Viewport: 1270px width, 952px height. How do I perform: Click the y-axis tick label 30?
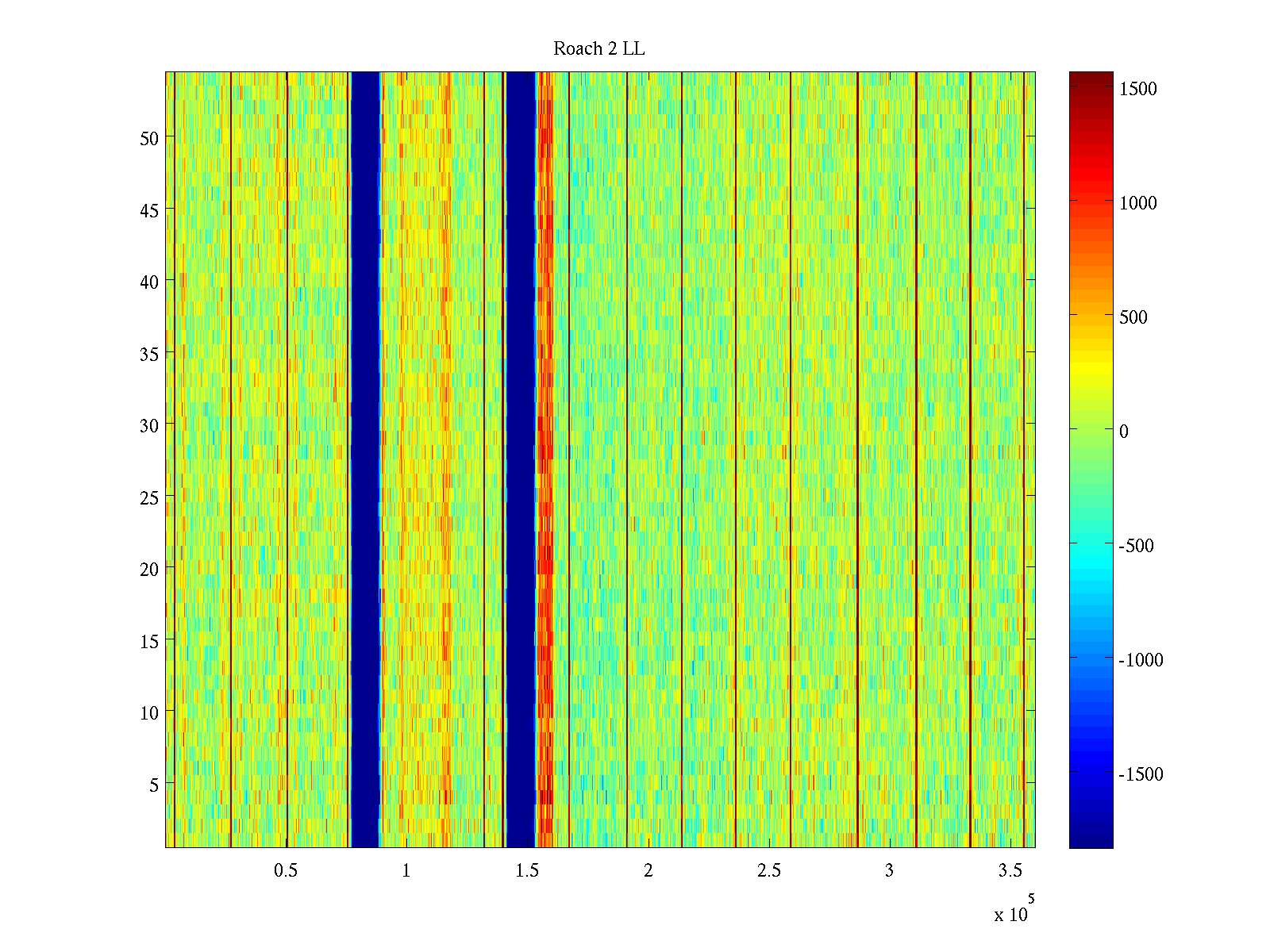(149, 426)
